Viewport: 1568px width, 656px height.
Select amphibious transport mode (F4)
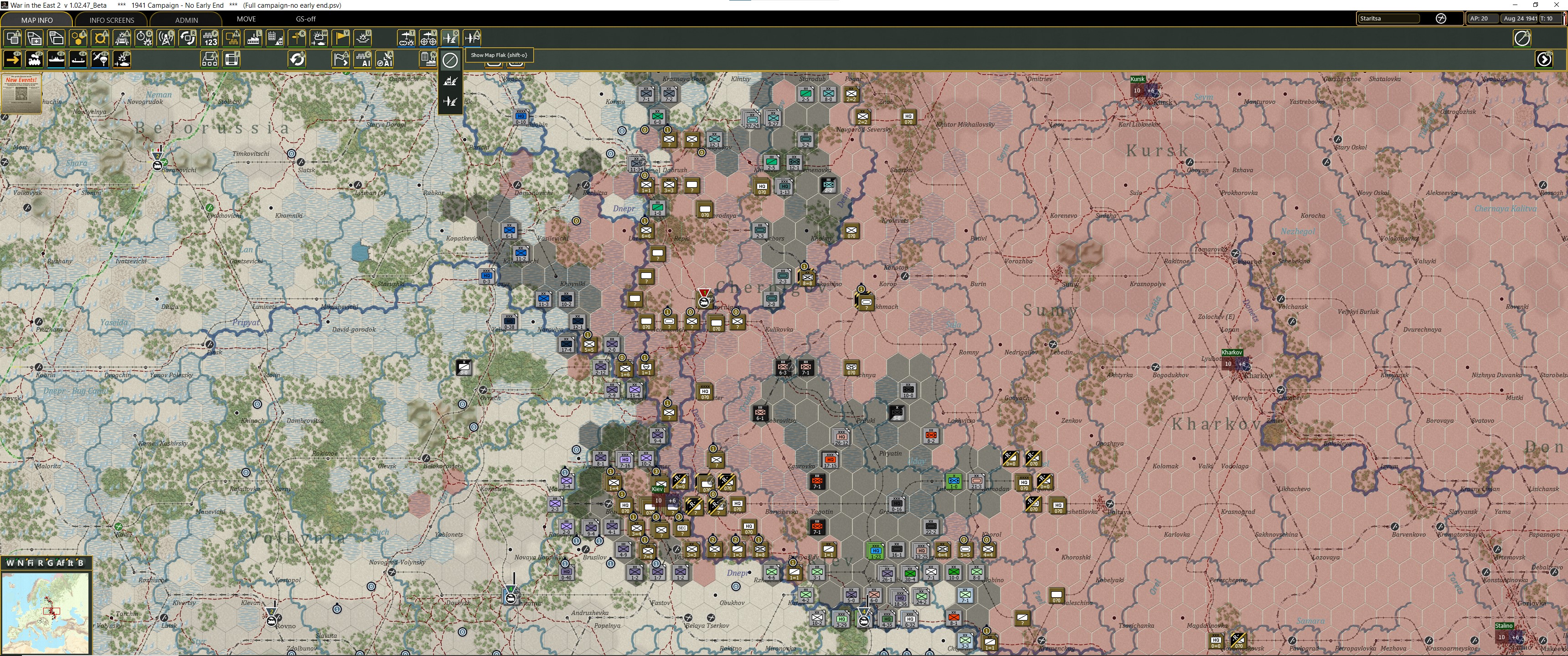tap(78, 59)
